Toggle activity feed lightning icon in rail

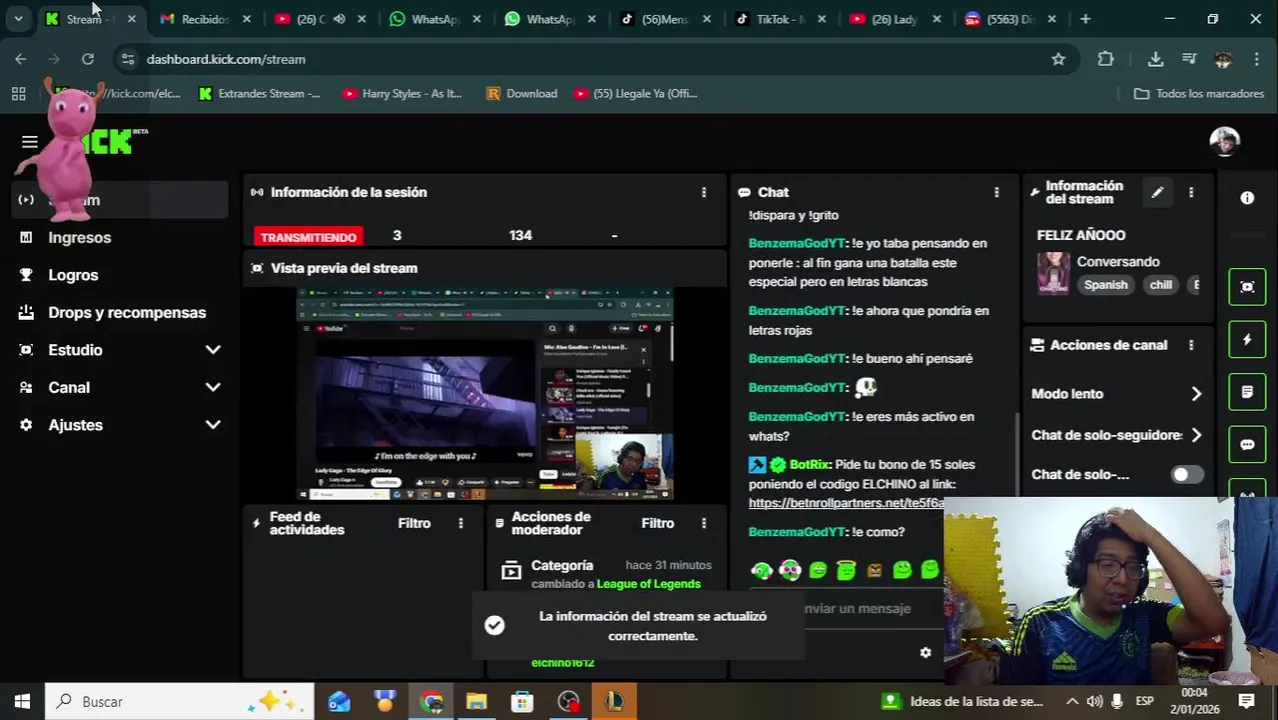tap(1247, 340)
